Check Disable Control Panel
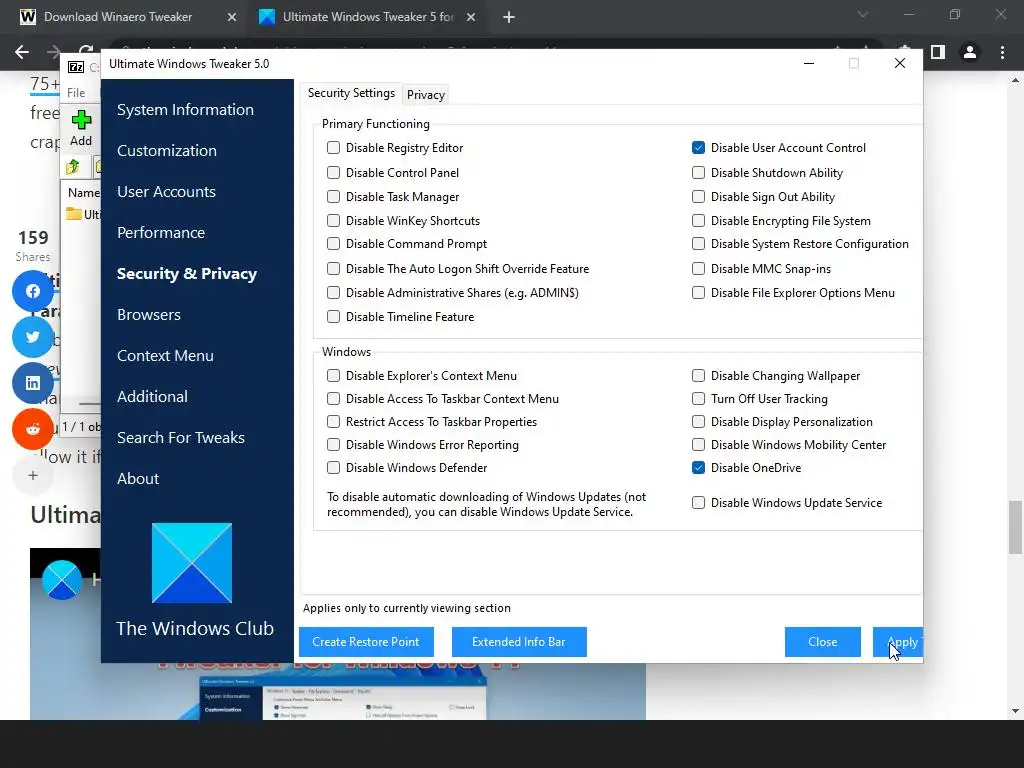Image resolution: width=1024 pixels, height=768 pixels. 333,172
